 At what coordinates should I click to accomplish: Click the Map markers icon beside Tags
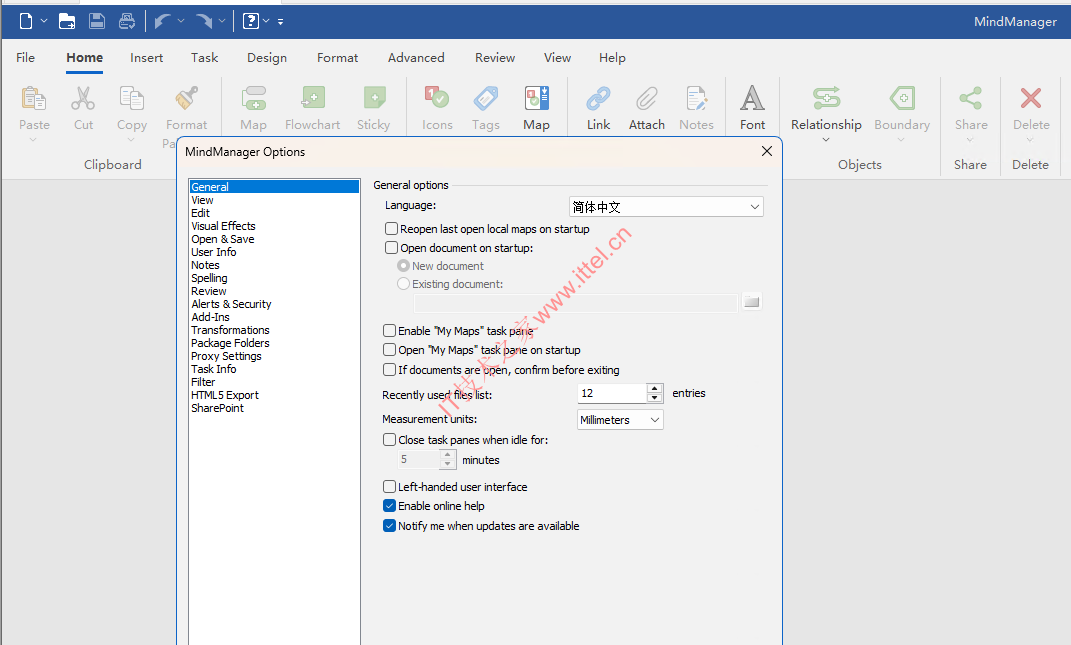point(536,99)
